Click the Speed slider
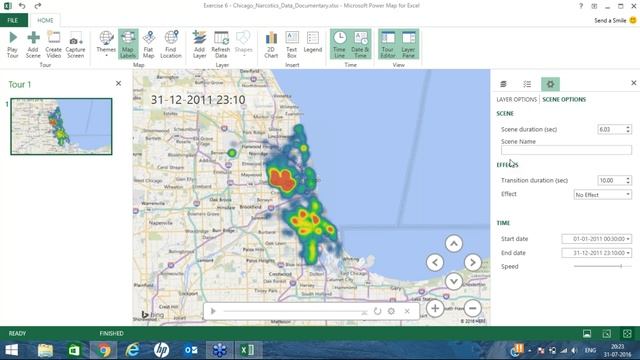Screen dimensions: 640x360 click(x=602, y=266)
